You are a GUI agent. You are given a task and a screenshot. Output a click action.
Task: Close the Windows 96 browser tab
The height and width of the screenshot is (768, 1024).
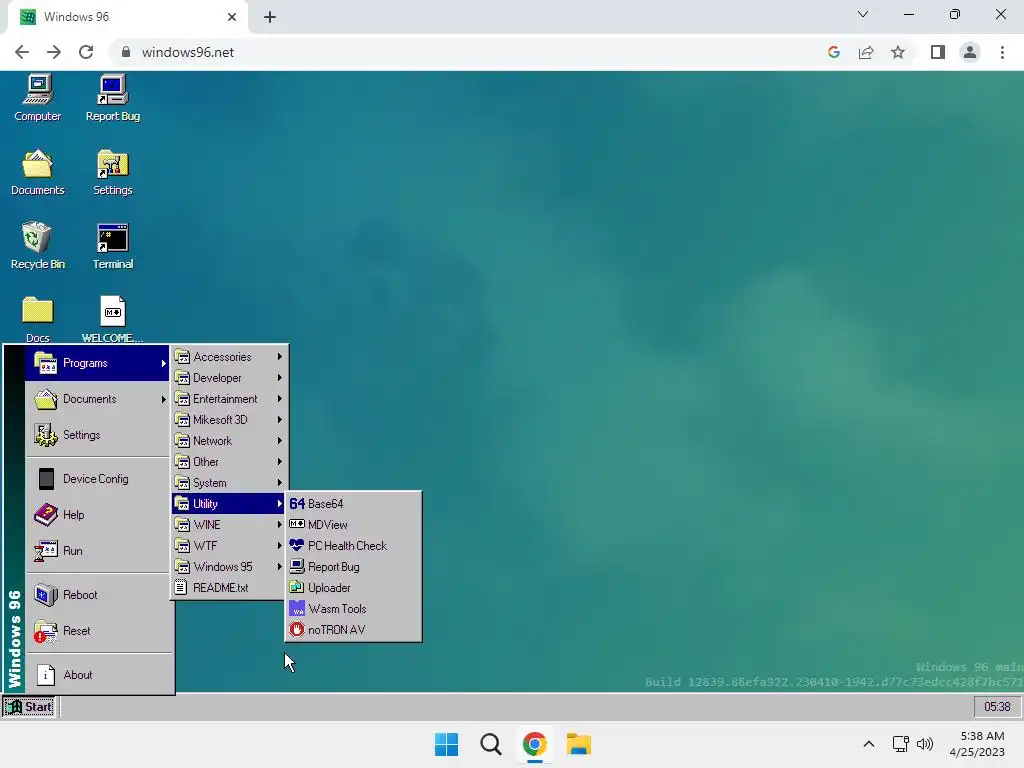coord(232,17)
